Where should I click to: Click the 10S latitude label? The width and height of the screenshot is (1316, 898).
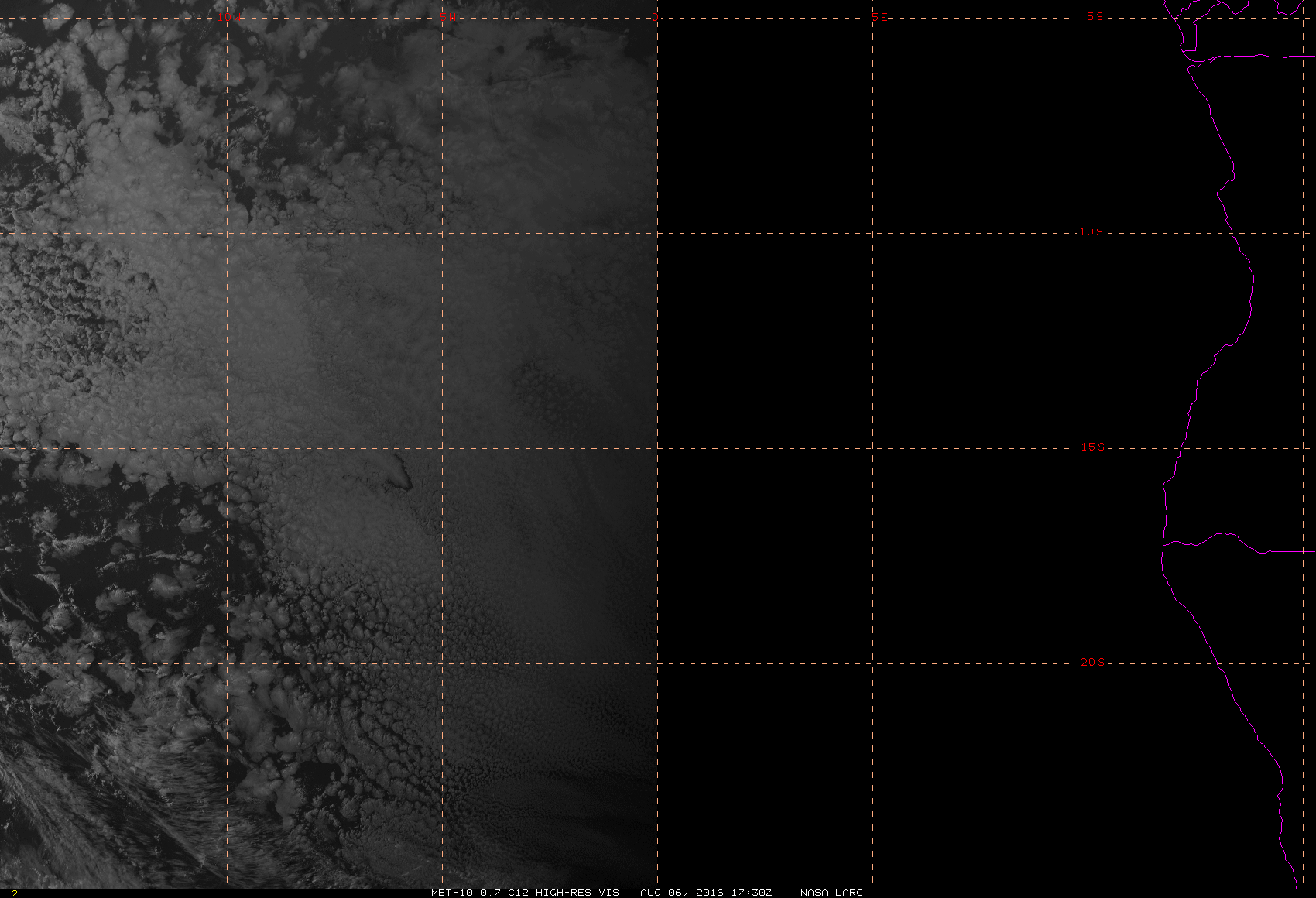click(1092, 231)
